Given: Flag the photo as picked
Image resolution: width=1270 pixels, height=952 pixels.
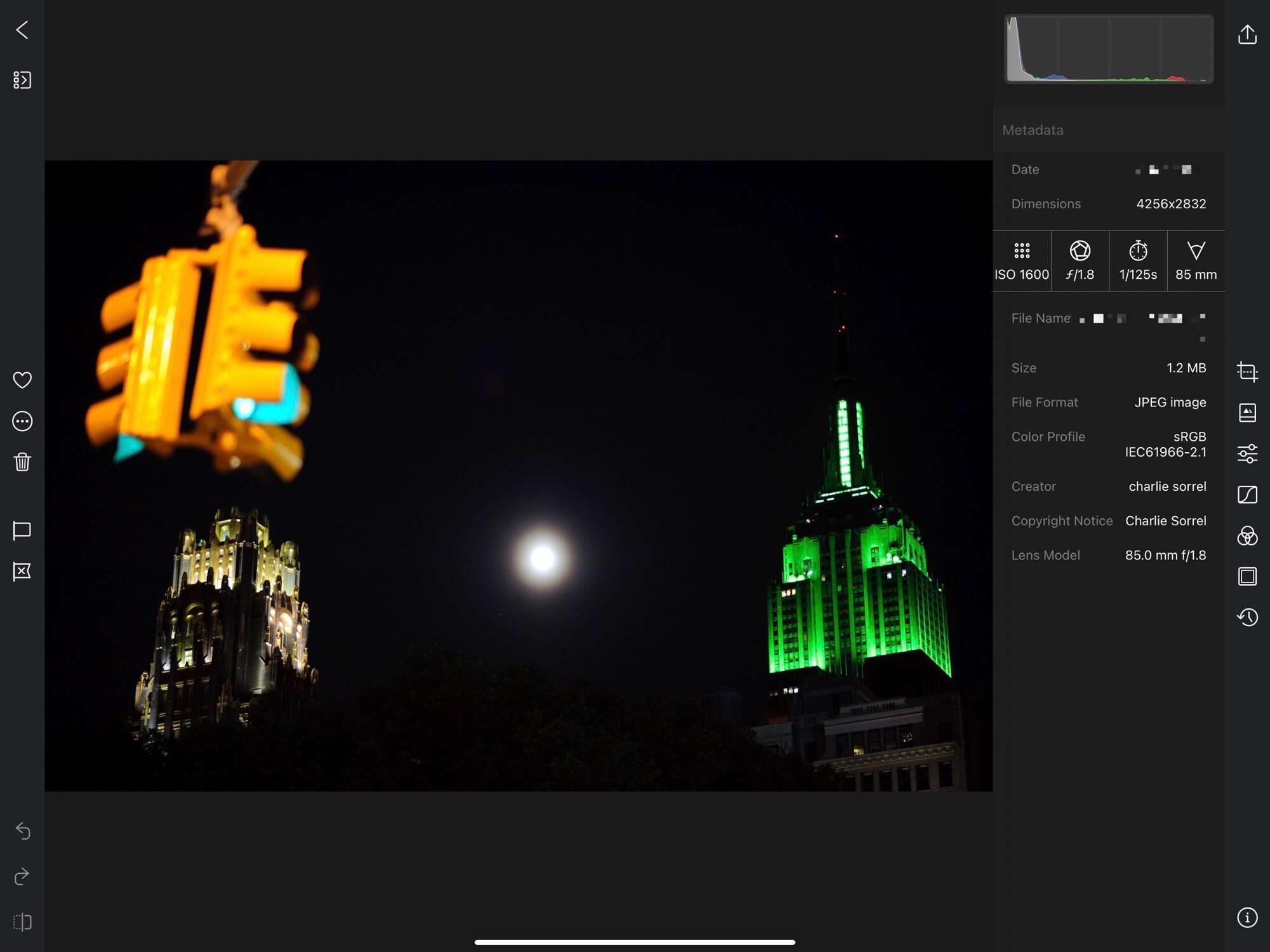Looking at the screenshot, I should pos(22,531).
